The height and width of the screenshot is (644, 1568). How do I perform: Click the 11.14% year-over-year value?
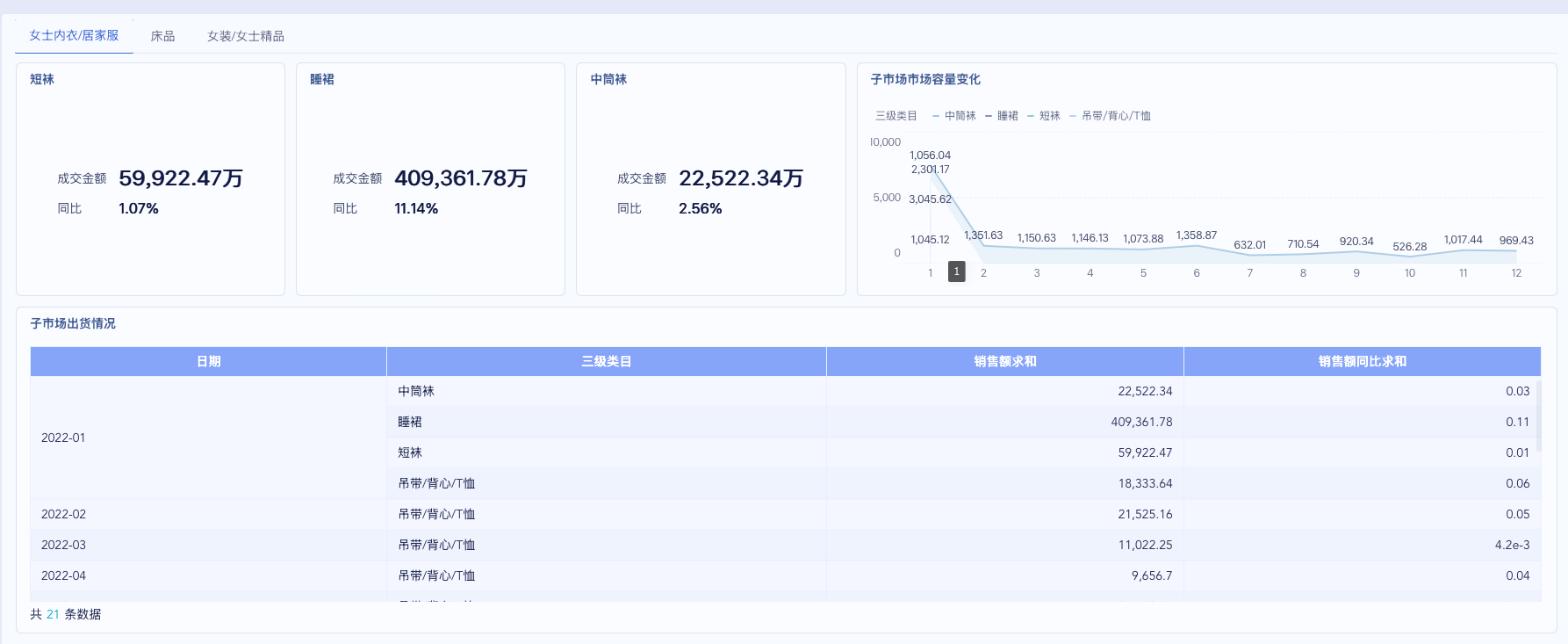coord(416,208)
